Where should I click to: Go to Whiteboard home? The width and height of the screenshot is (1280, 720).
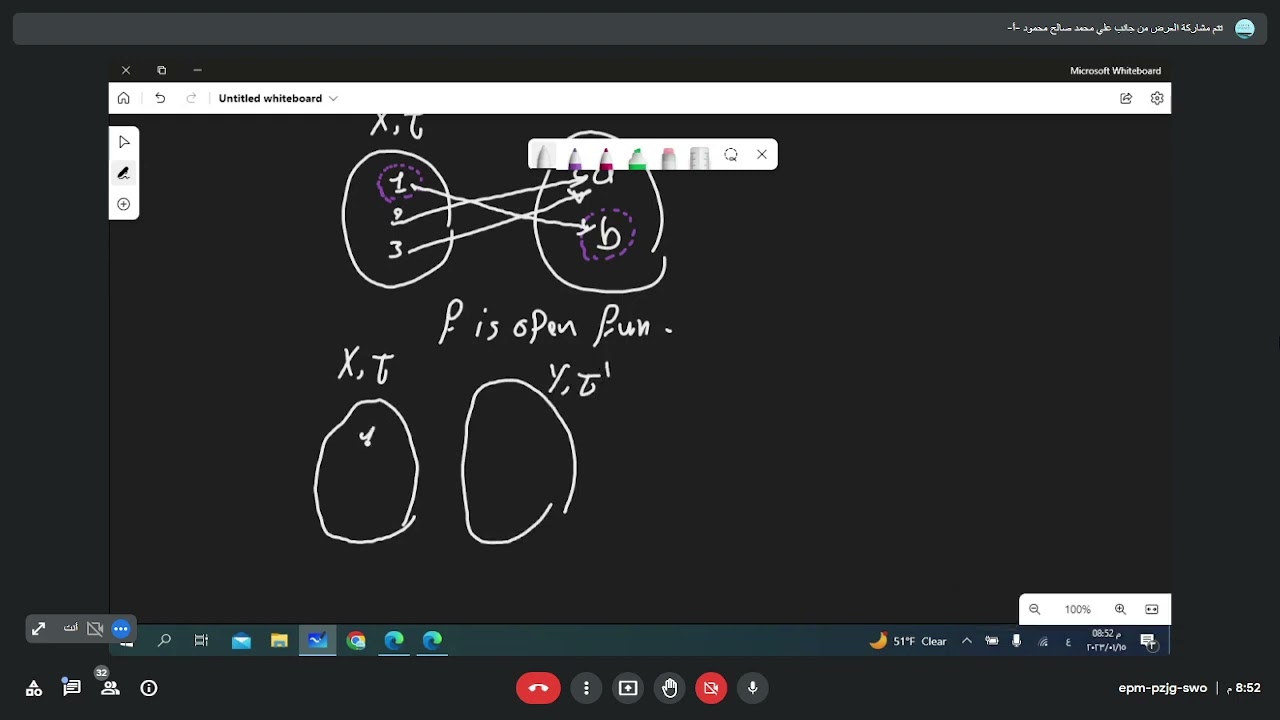(x=124, y=98)
